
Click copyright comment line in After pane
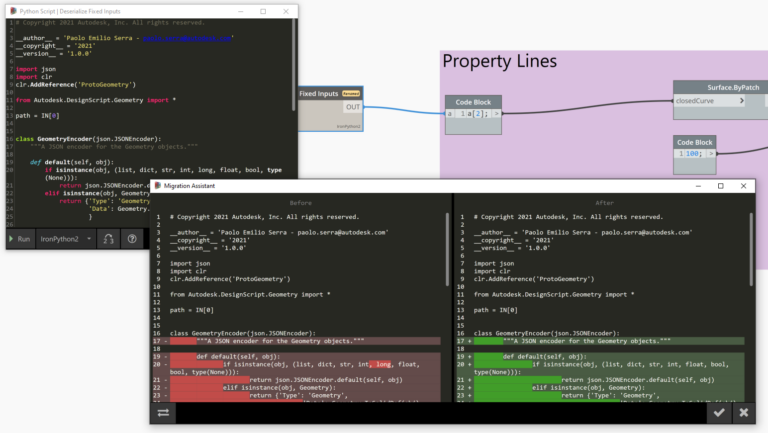click(568, 217)
